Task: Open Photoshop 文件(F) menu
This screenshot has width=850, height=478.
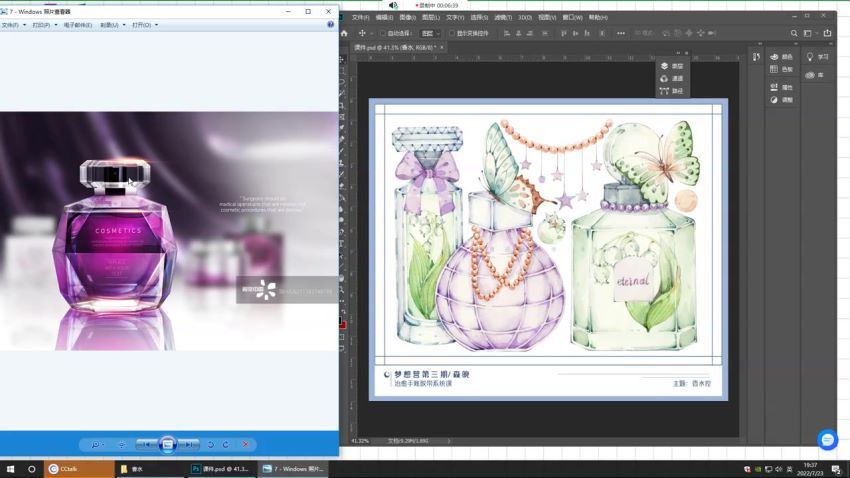Action: (x=360, y=17)
